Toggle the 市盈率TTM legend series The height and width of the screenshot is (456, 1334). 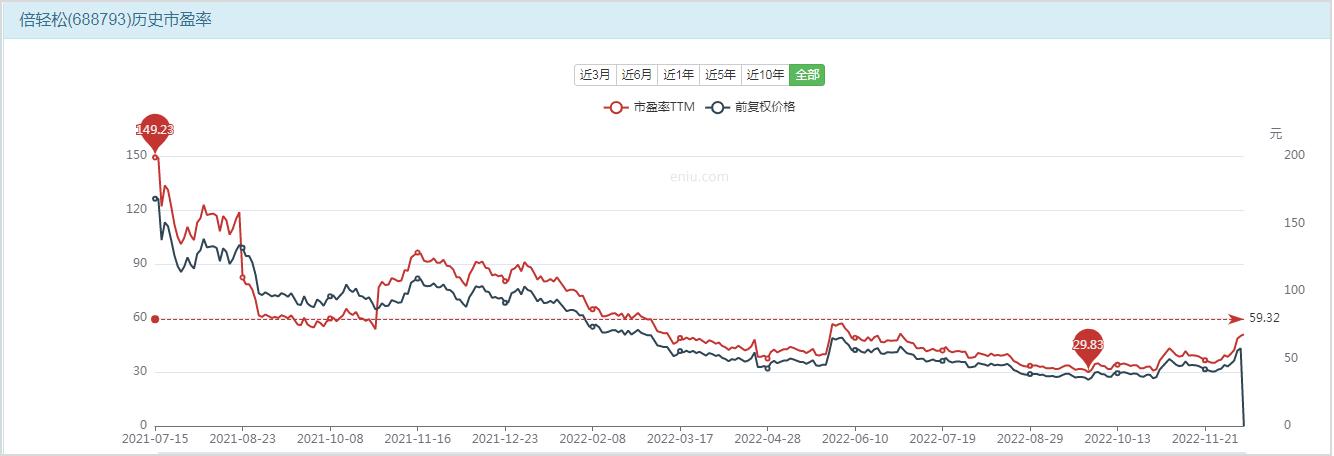(649, 107)
